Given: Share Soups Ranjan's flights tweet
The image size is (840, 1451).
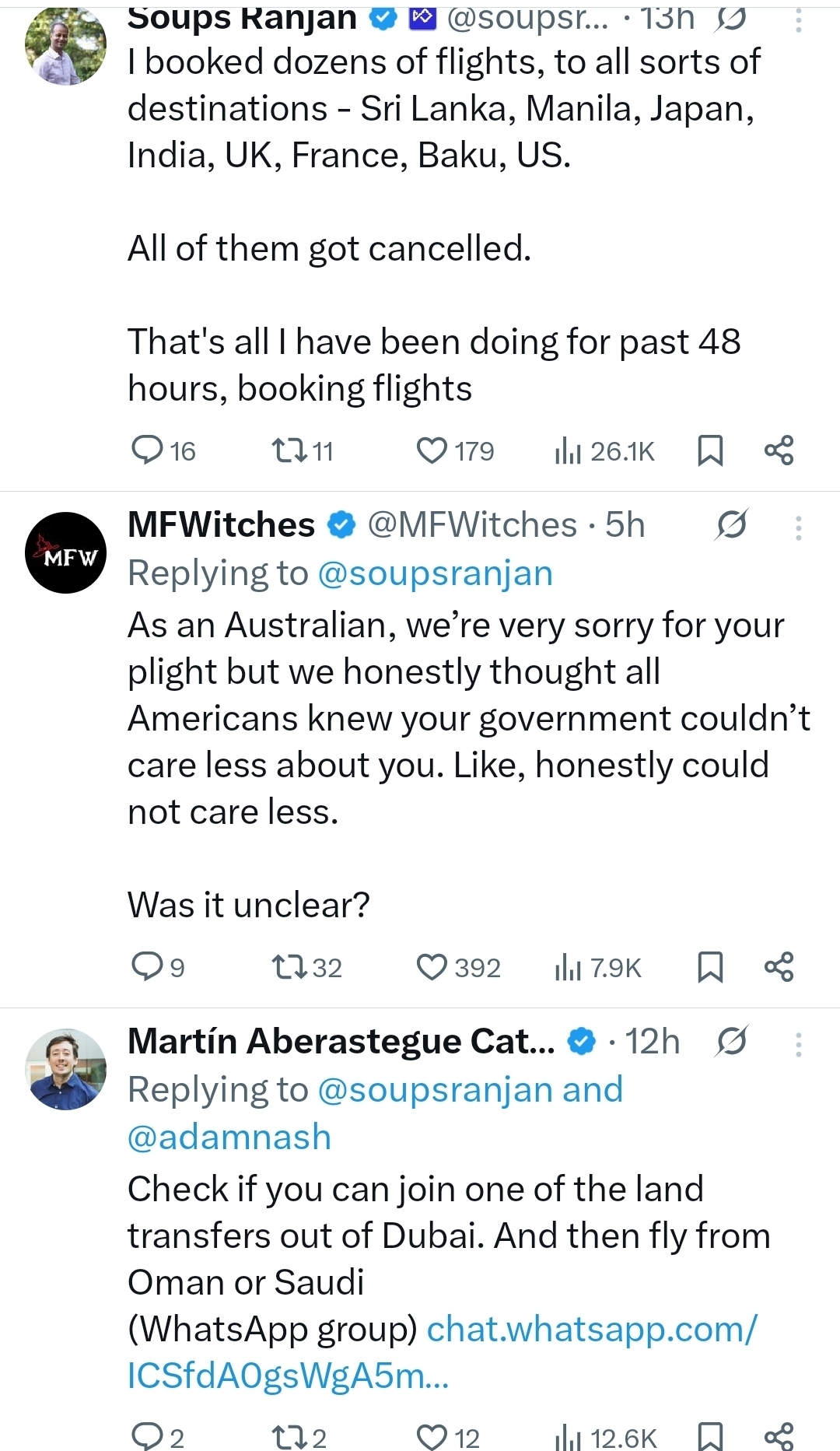Looking at the screenshot, I should (779, 450).
